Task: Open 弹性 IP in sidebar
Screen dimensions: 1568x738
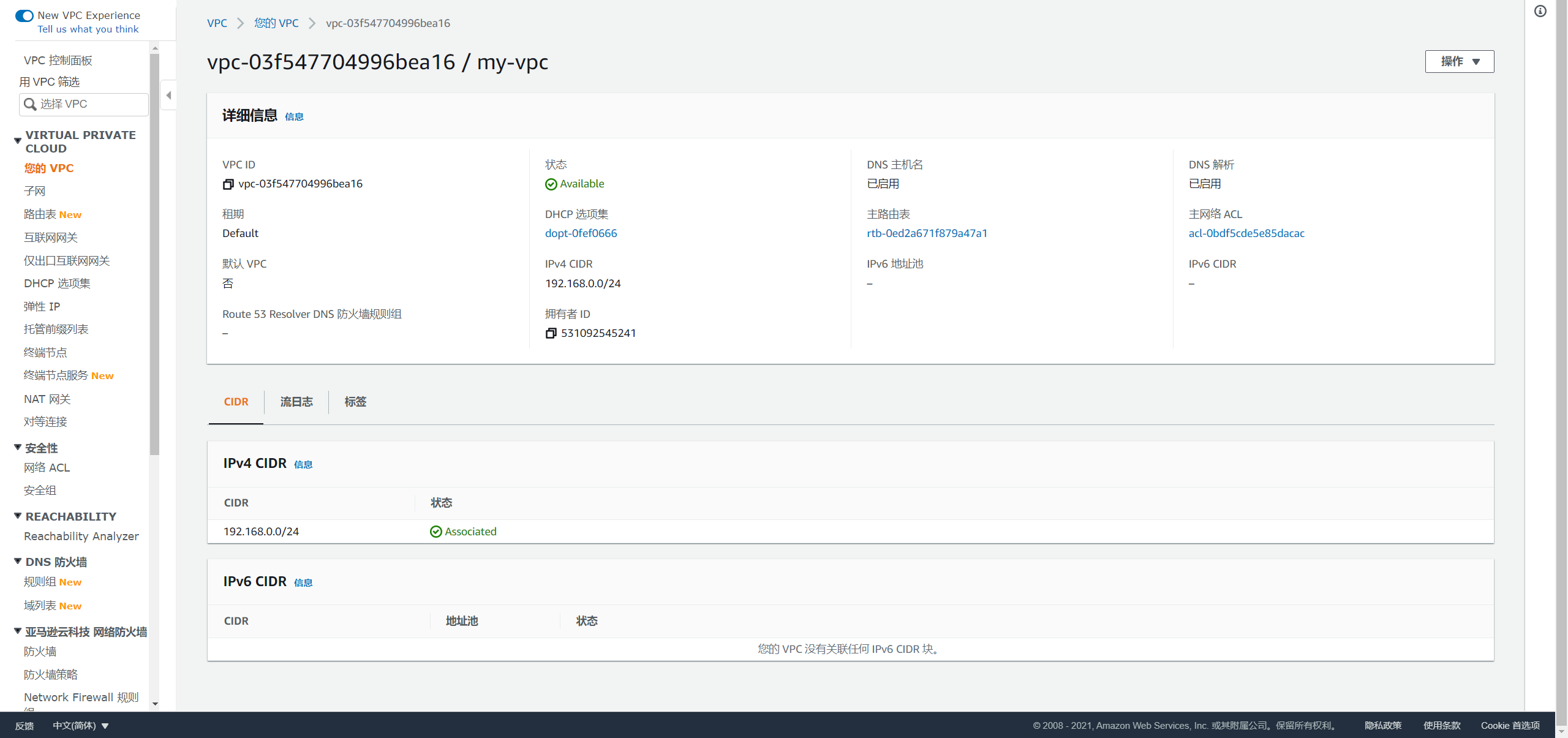Action: coord(42,307)
